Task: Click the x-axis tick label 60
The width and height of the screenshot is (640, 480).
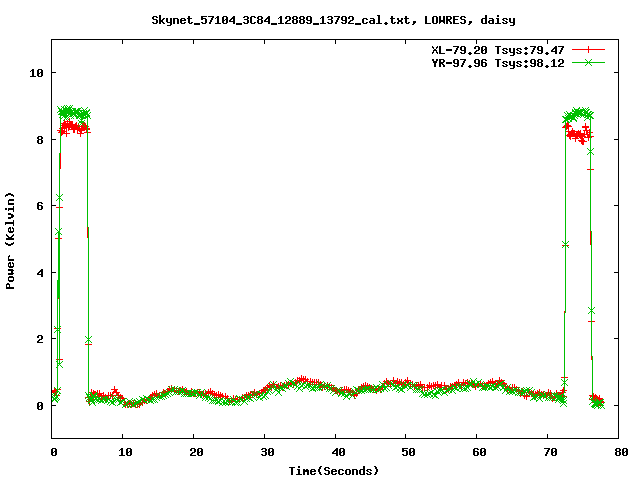Action: (x=477, y=452)
